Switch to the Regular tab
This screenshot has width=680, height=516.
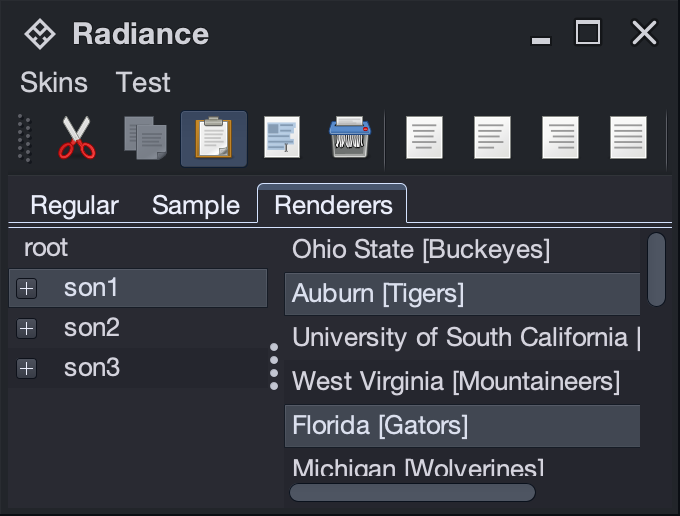point(74,205)
